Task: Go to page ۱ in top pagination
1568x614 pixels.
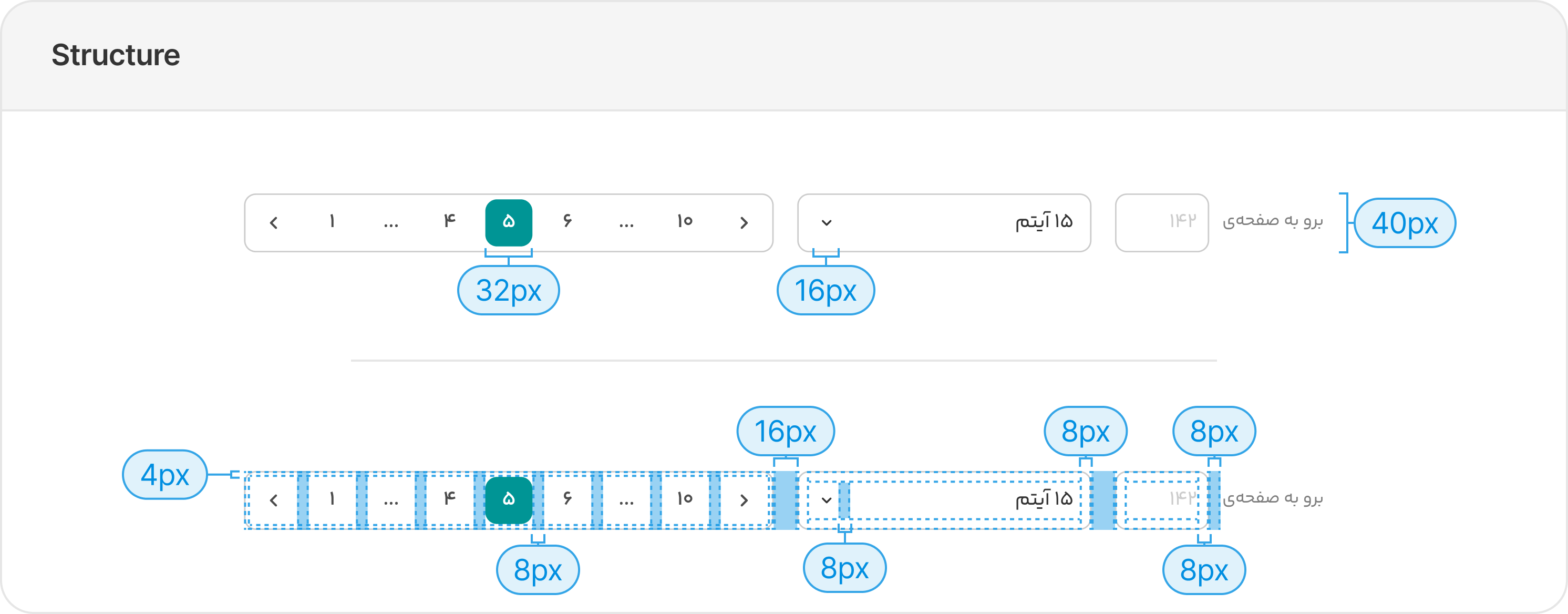Action: pyautogui.click(x=332, y=223)
